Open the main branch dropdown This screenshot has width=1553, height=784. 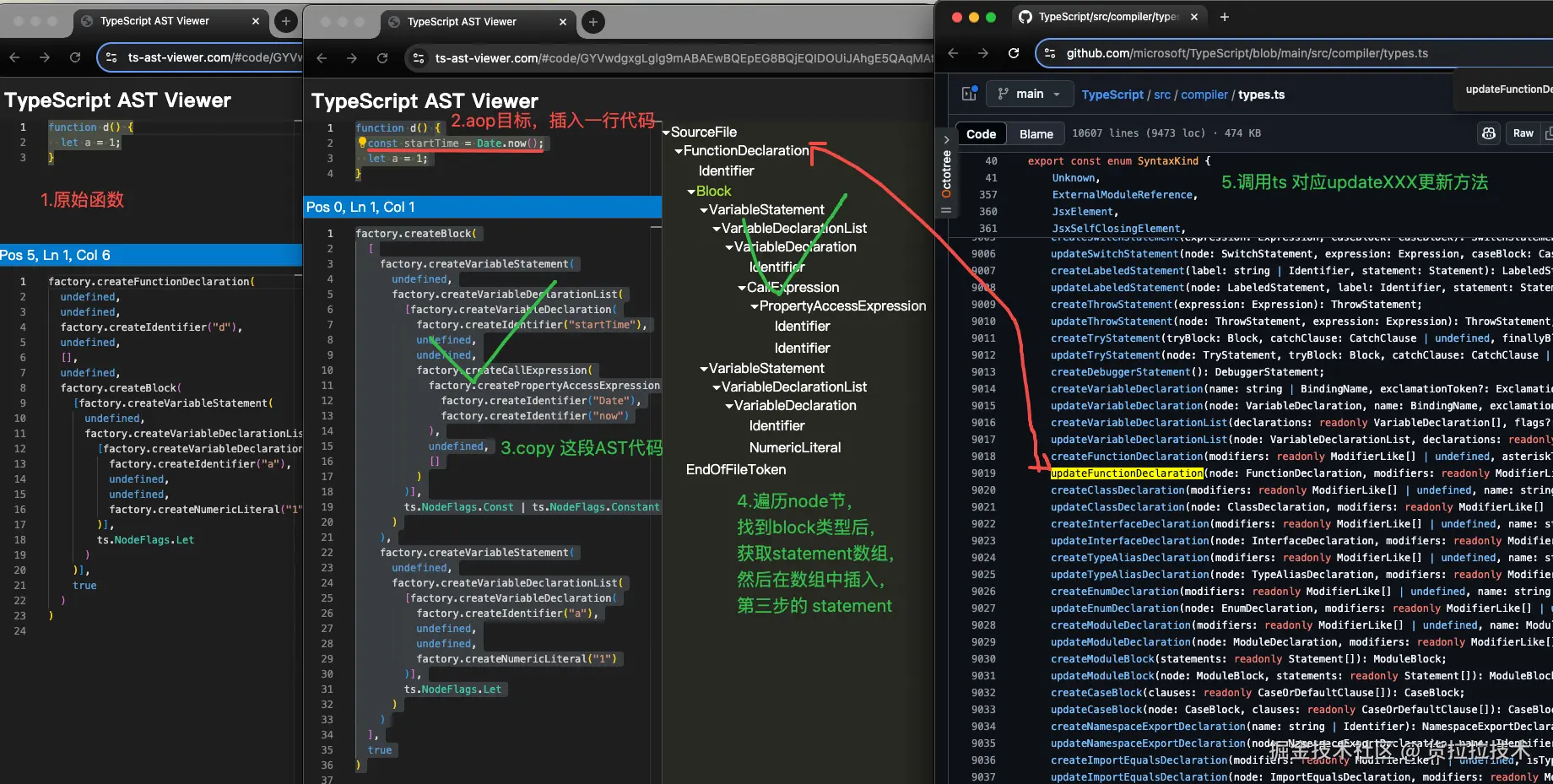tap(1029, 94)
